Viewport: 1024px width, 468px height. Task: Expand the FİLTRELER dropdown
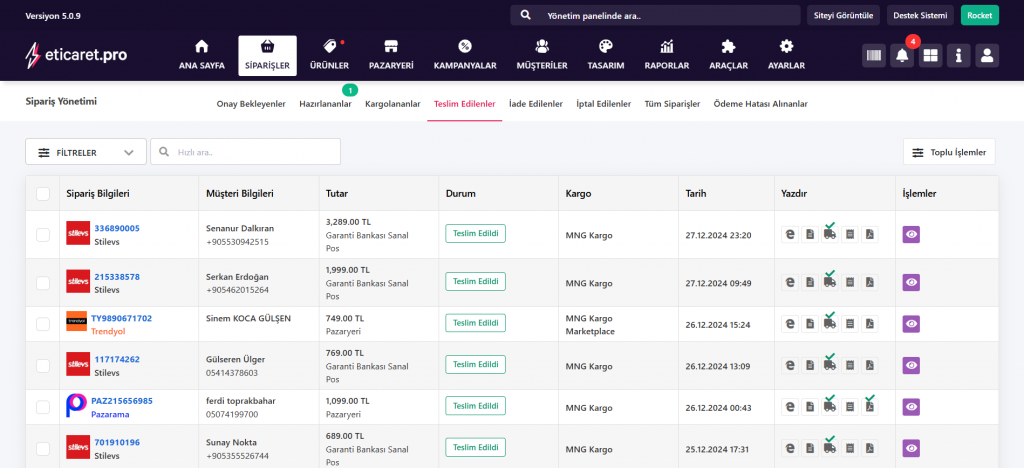(x=86, y=152)
